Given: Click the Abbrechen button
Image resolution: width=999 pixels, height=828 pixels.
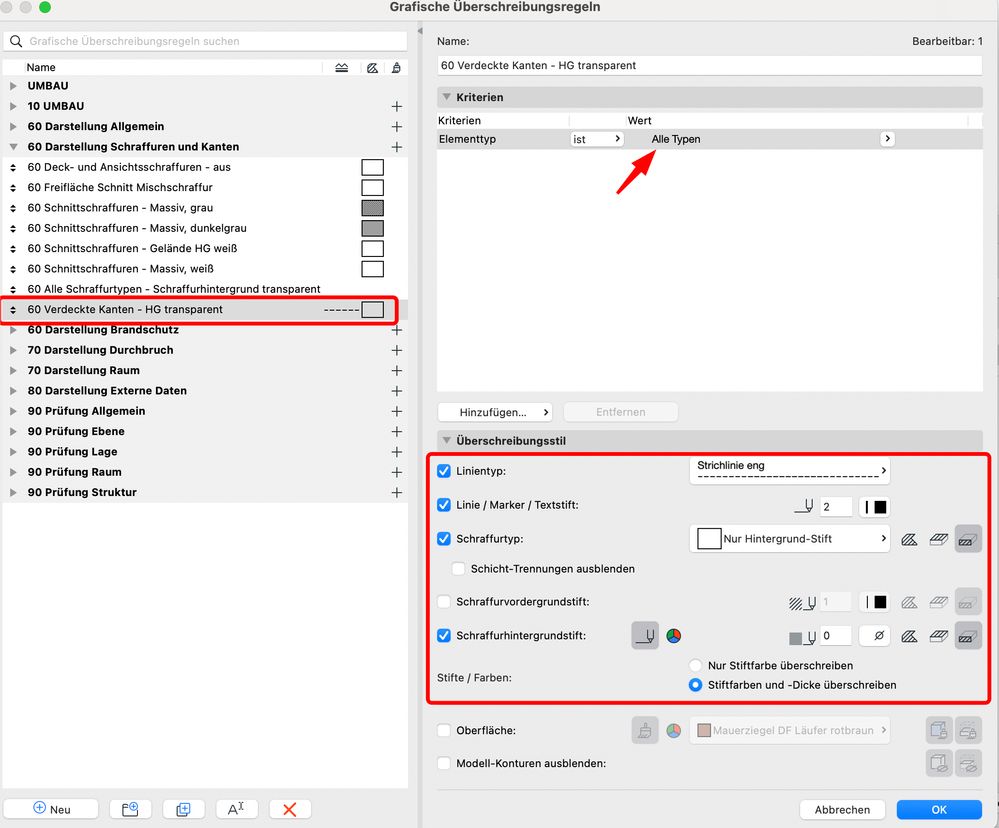Looking at the screenshot, I should pyautogui.click(x=842, y=810).
